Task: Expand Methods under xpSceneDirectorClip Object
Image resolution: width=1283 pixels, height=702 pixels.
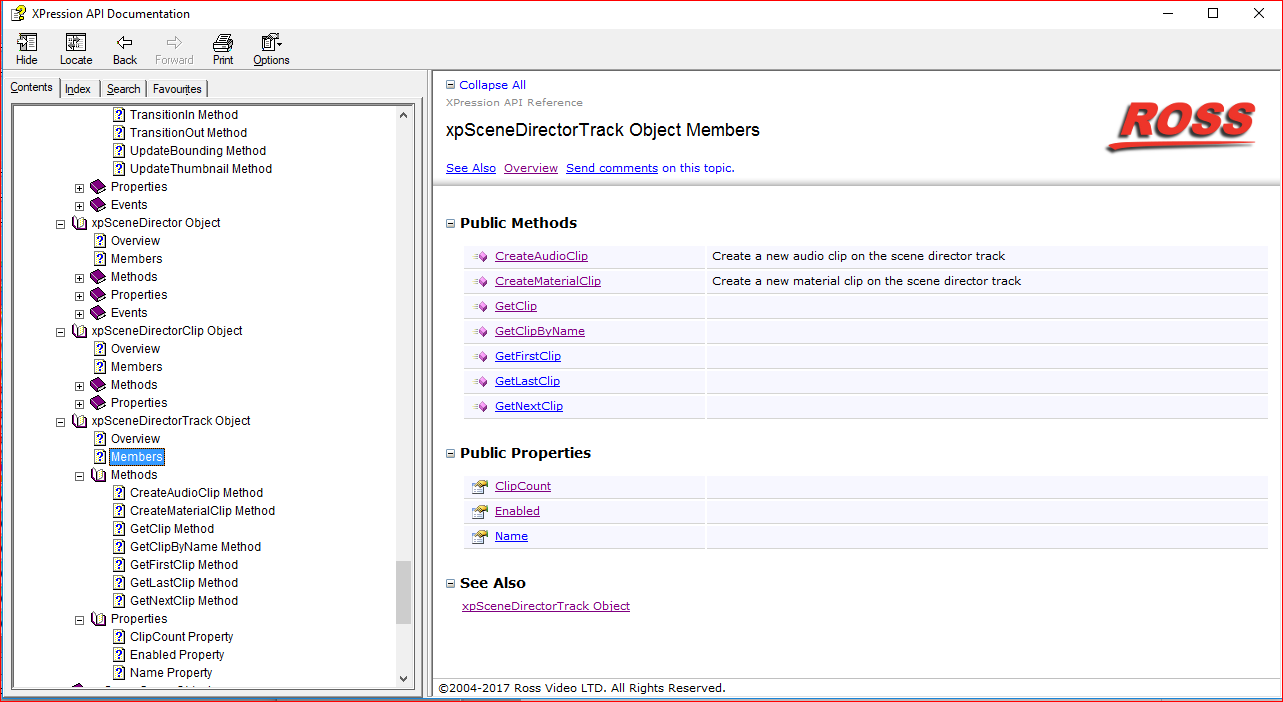Action: 80,385
